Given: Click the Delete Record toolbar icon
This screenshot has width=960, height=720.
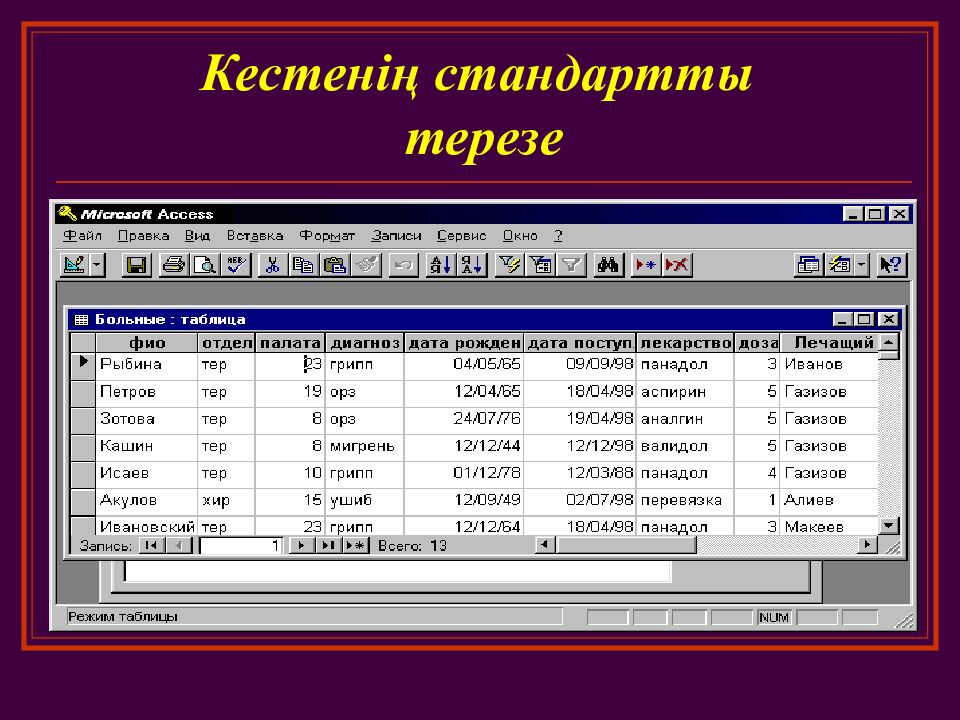Looking at the screenshot, I should [677, 265].
